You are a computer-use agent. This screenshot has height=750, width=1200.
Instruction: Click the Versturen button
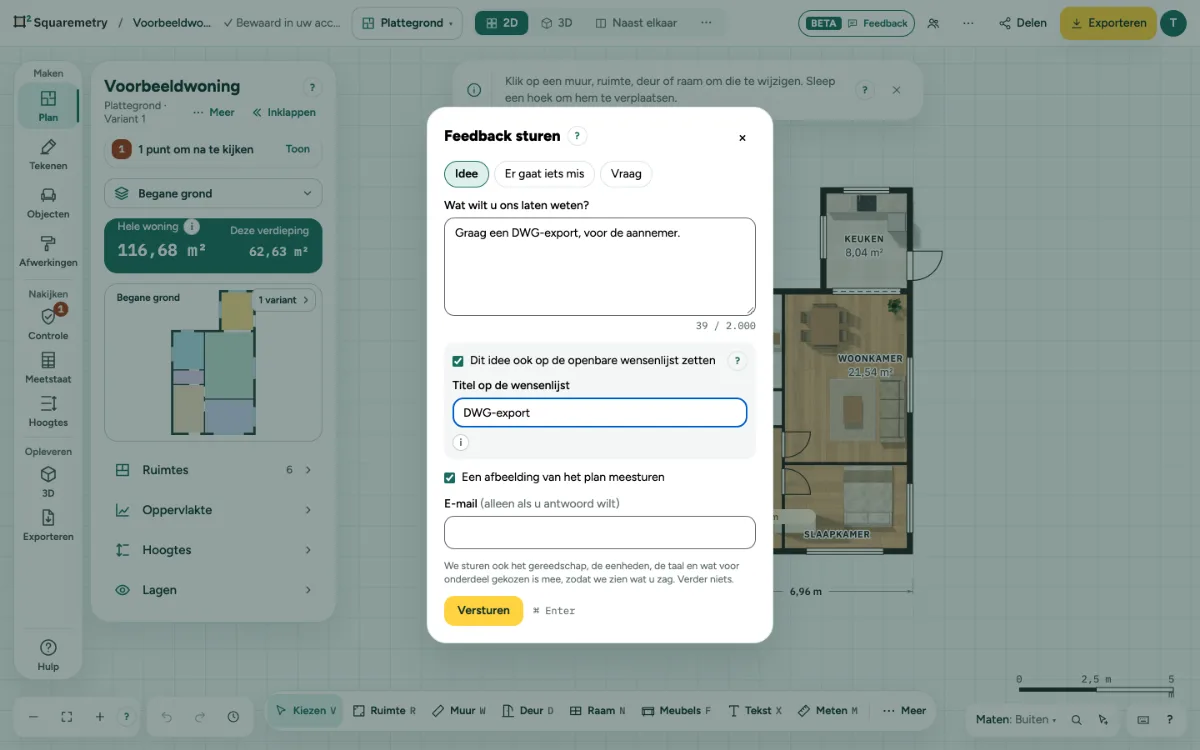click(483, 610)
